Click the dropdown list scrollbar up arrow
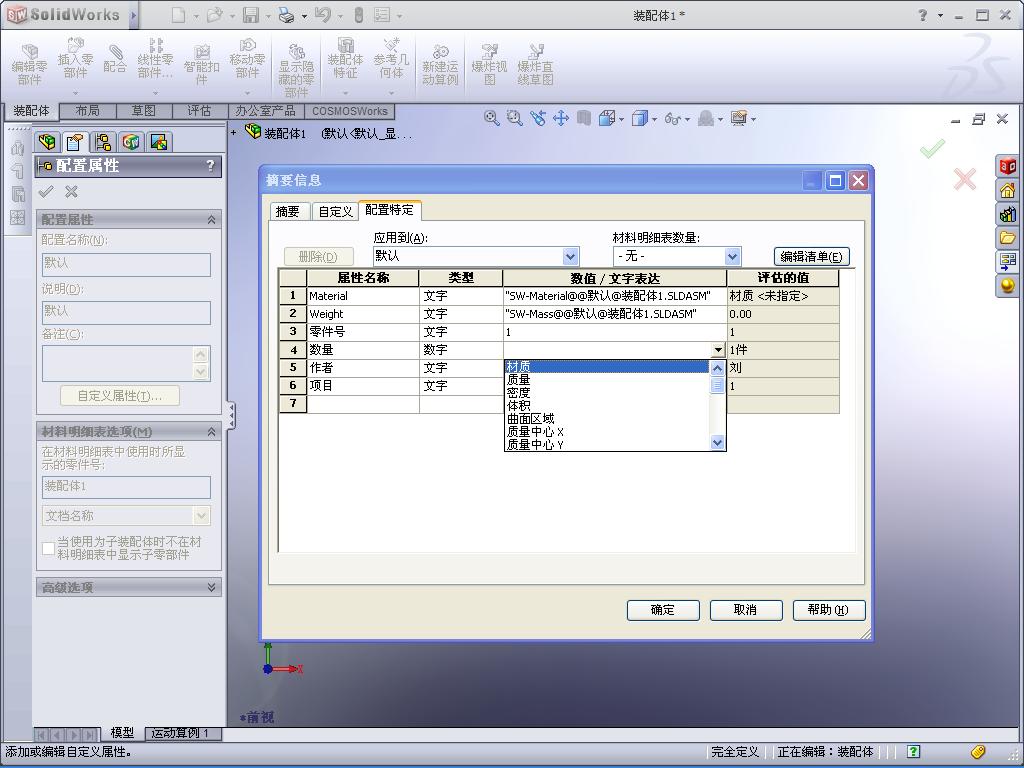This screenshot has width=1024, height=768. (717, 368)
